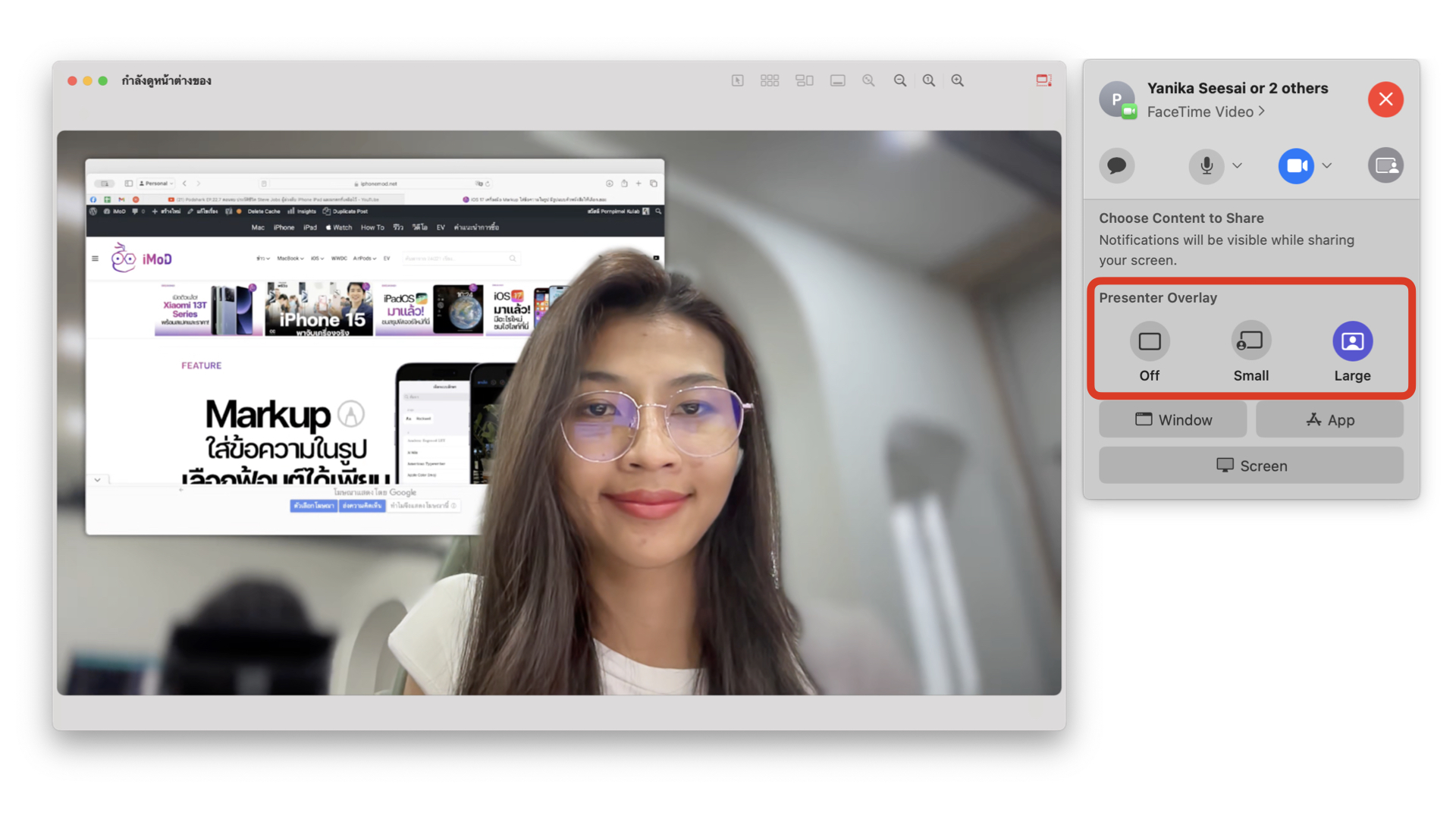The height and width of the screenshot is (819, 1456).
Task: Open FaceTime Video call details
Action: tap(1206, 111)
